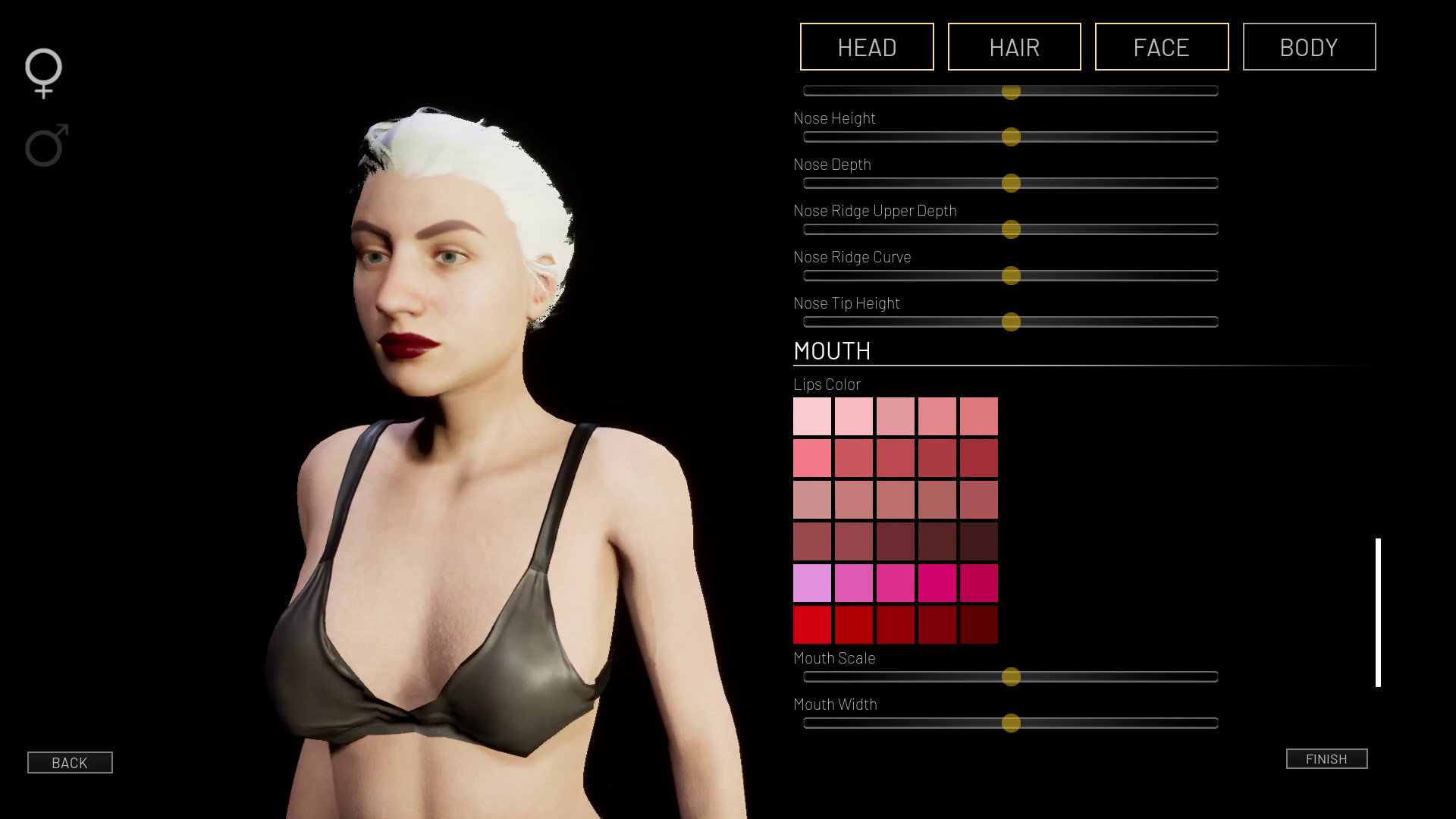Open the HEAD tab
The height and width of the screenshot is (819, 1456).
867,47
